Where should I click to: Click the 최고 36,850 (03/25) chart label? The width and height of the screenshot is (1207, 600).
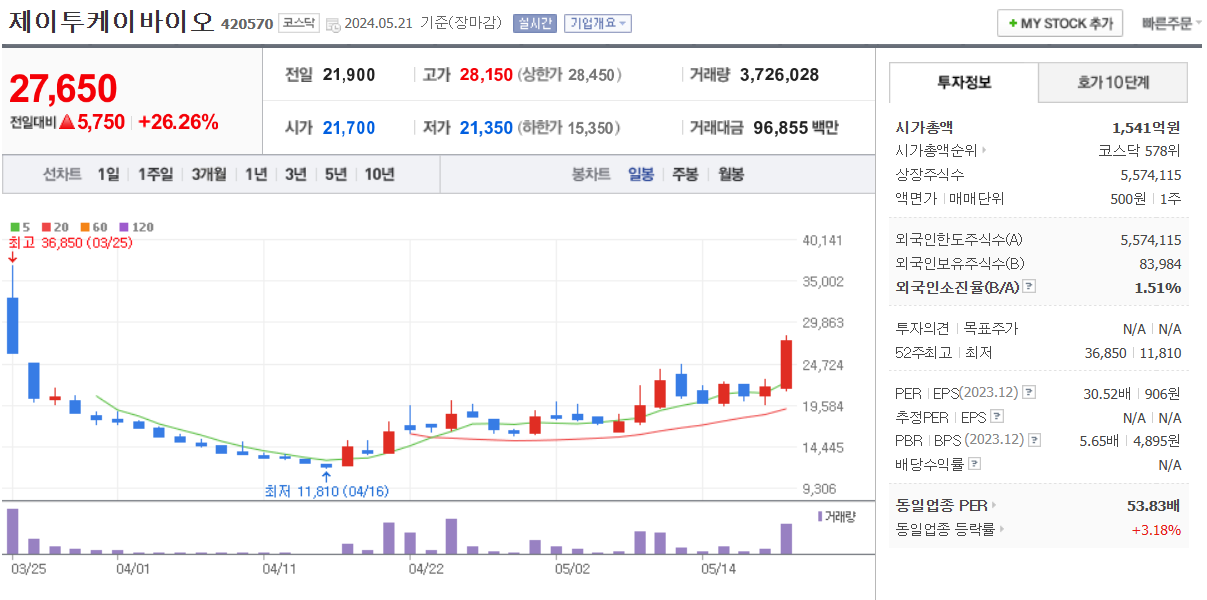(x=71, y=243)
